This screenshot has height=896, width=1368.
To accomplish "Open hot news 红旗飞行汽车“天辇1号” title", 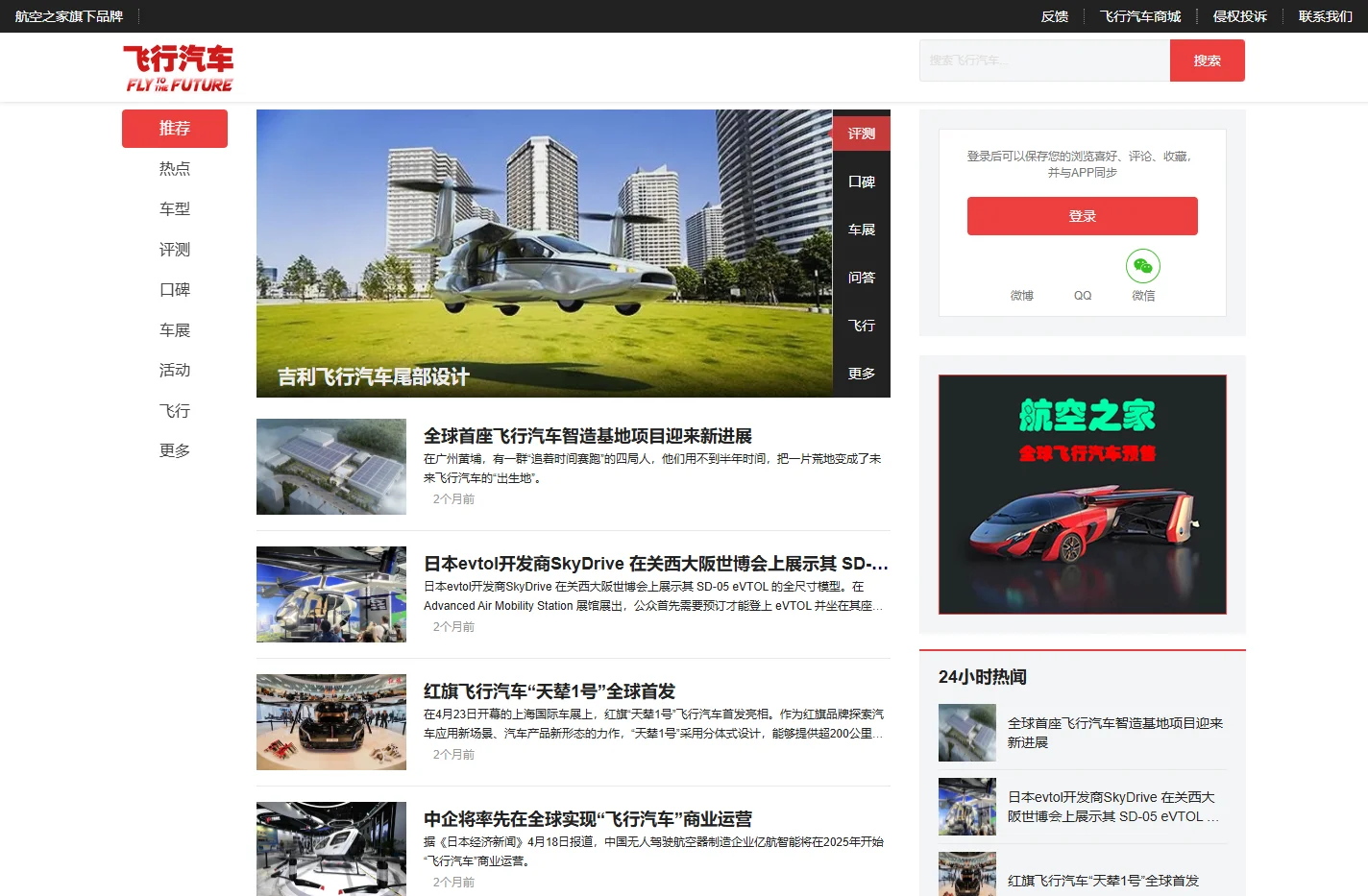I will tap(1103, 881).
